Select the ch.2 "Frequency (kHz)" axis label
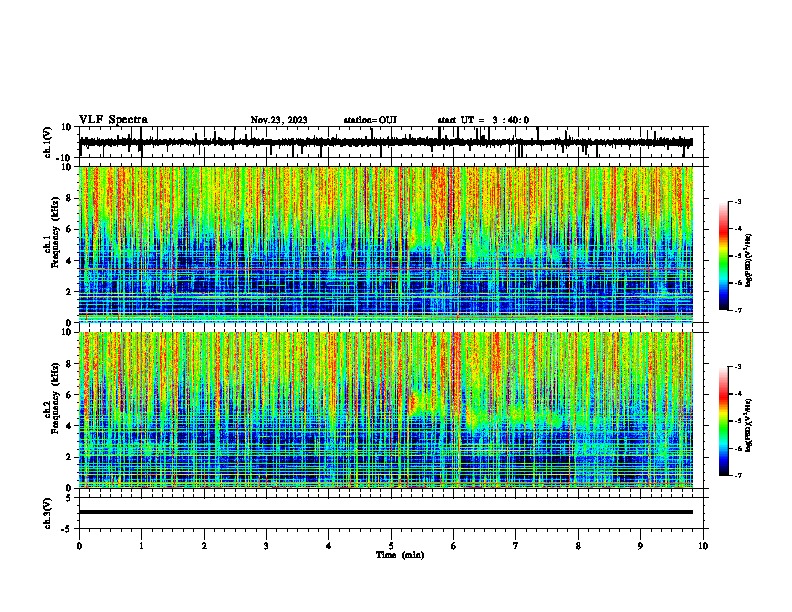The height and width of the screenshot is (612, 792). (54, 399)
